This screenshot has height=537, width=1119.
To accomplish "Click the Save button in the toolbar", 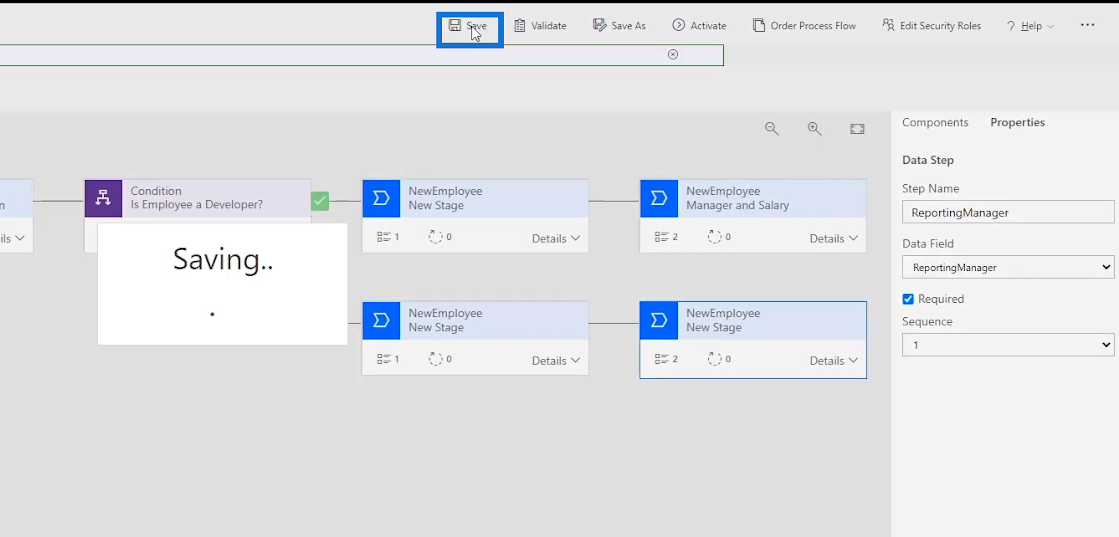I will [x=468, y=26].
